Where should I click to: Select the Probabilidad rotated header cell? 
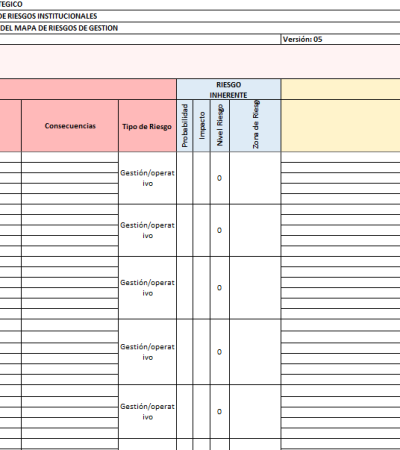(185, 126)
